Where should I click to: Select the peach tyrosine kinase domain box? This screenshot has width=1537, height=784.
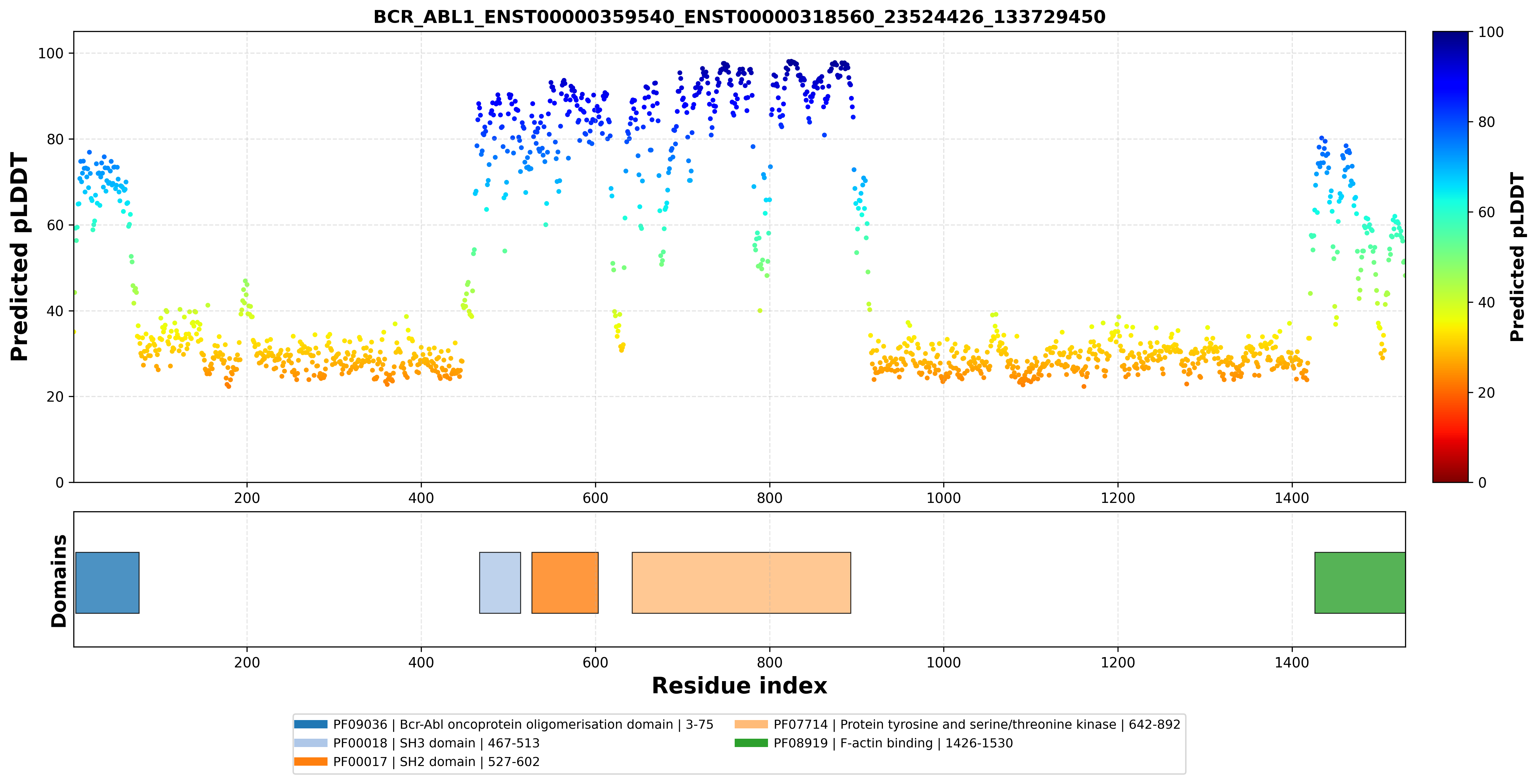[x=741, y=583]
